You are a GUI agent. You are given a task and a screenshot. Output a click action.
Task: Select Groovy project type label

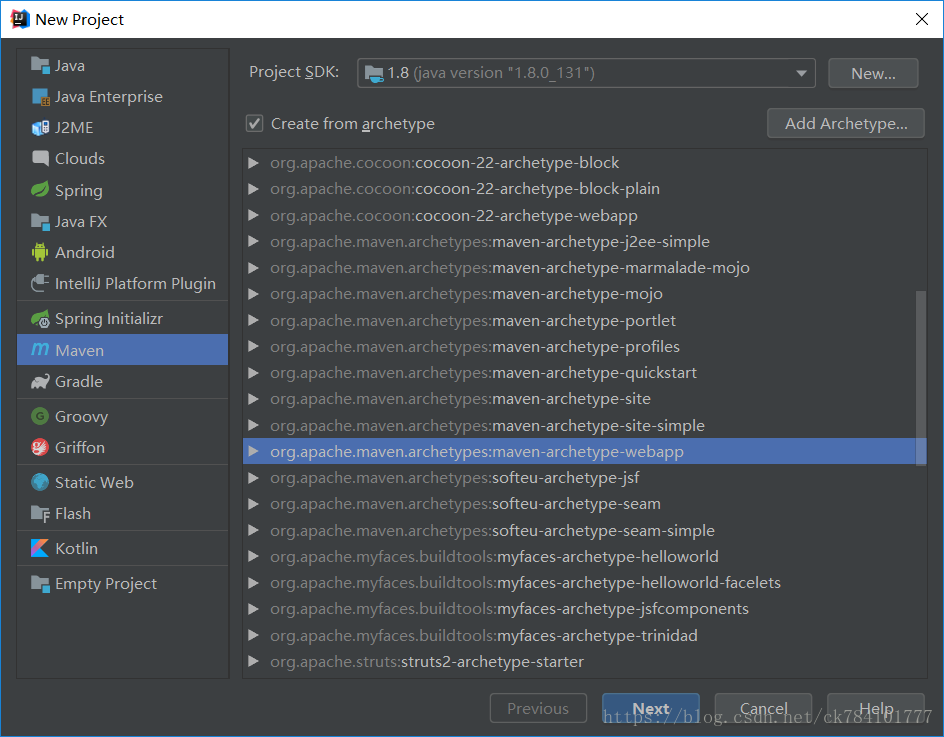(82, 417)
